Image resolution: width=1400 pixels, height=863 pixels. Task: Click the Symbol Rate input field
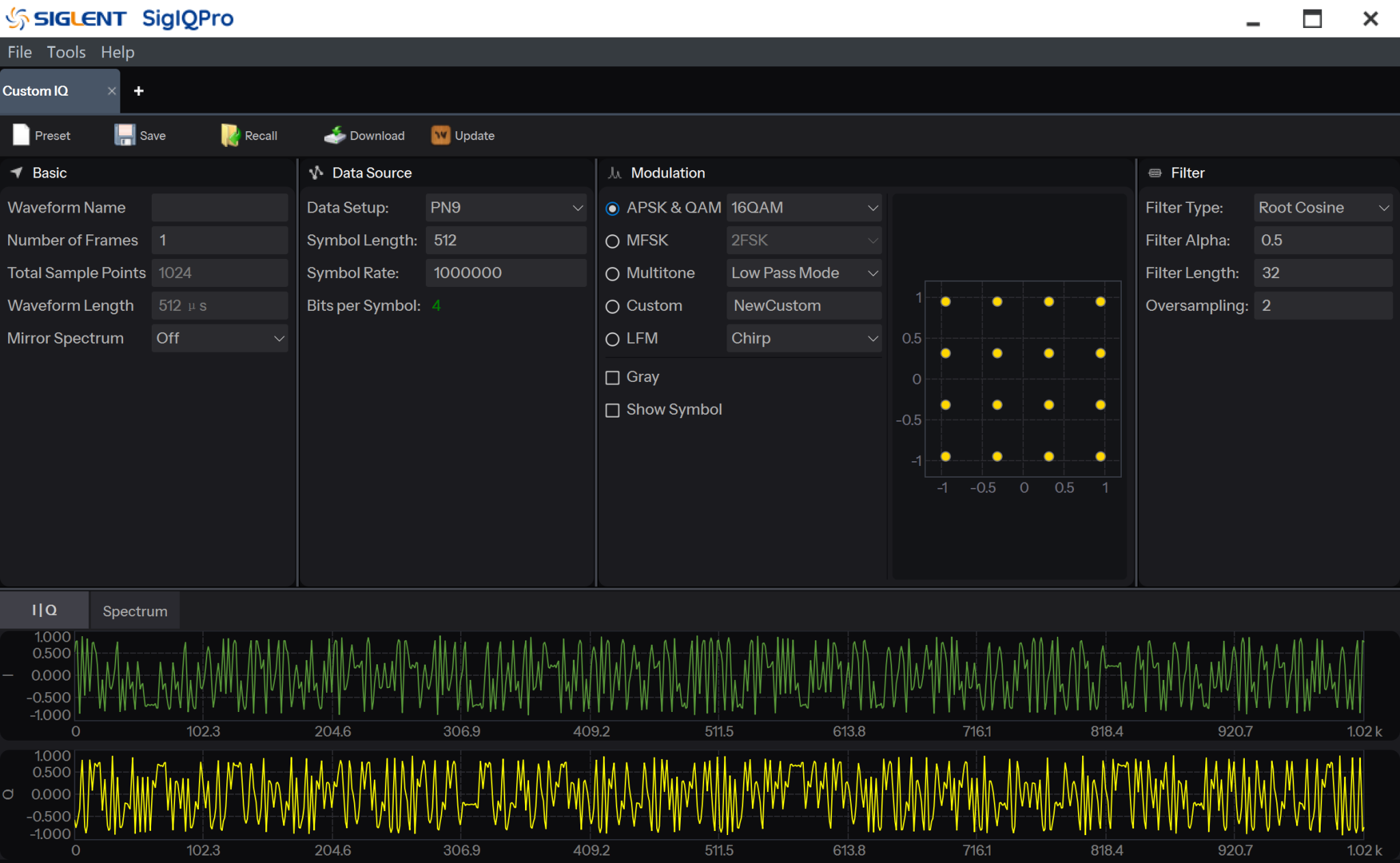pos(505,273)
